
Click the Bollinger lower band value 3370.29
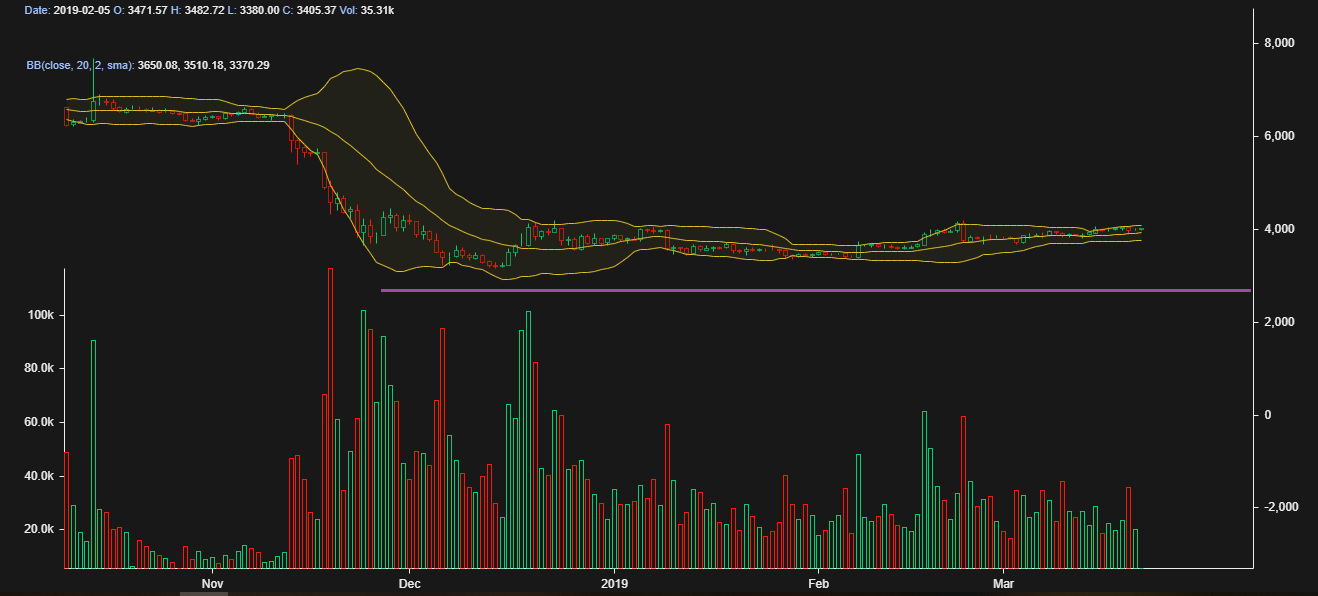[249, 65]
